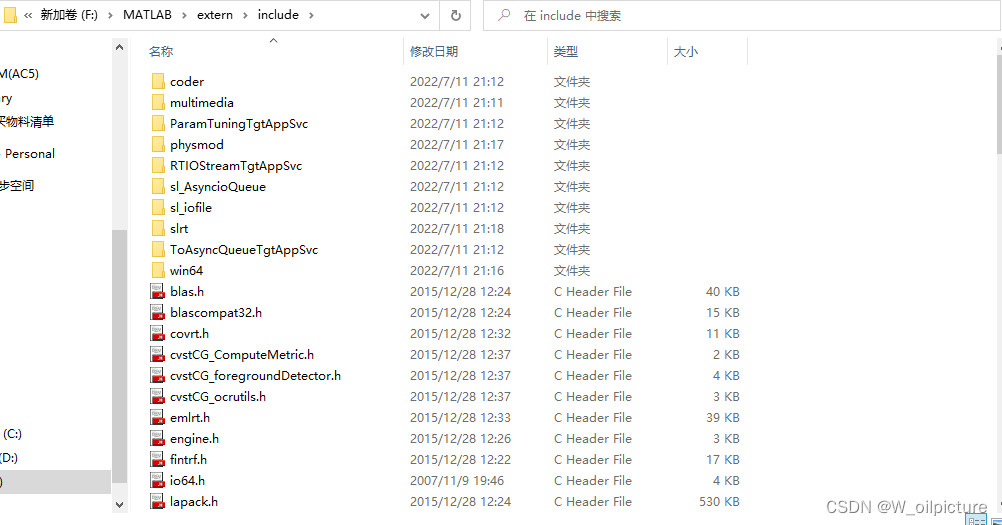Sort by 名称 column header
Screen dimensions: 1002x525
(161, 52)
